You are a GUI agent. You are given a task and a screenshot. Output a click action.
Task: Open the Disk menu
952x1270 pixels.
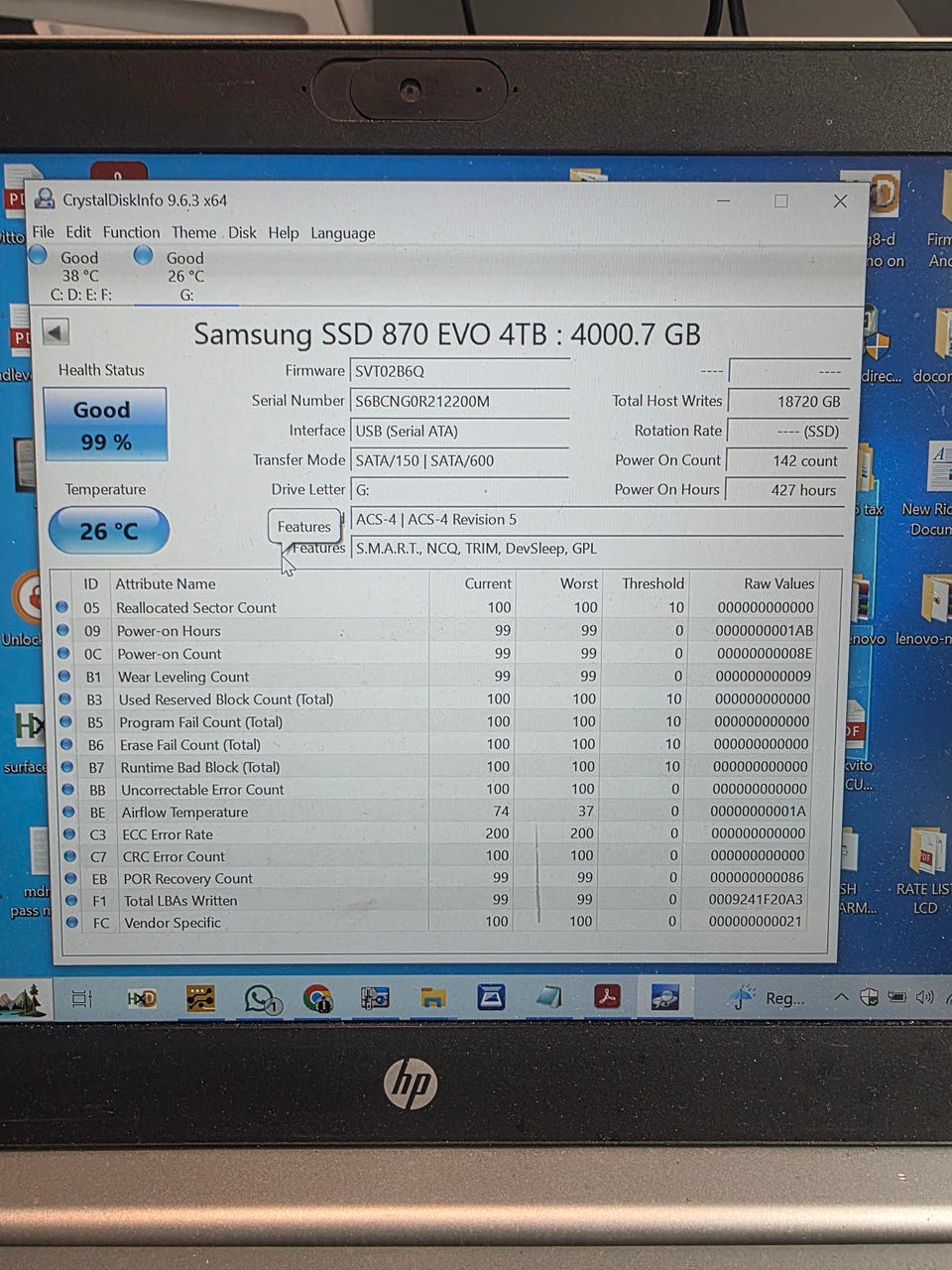pos(242,232)
